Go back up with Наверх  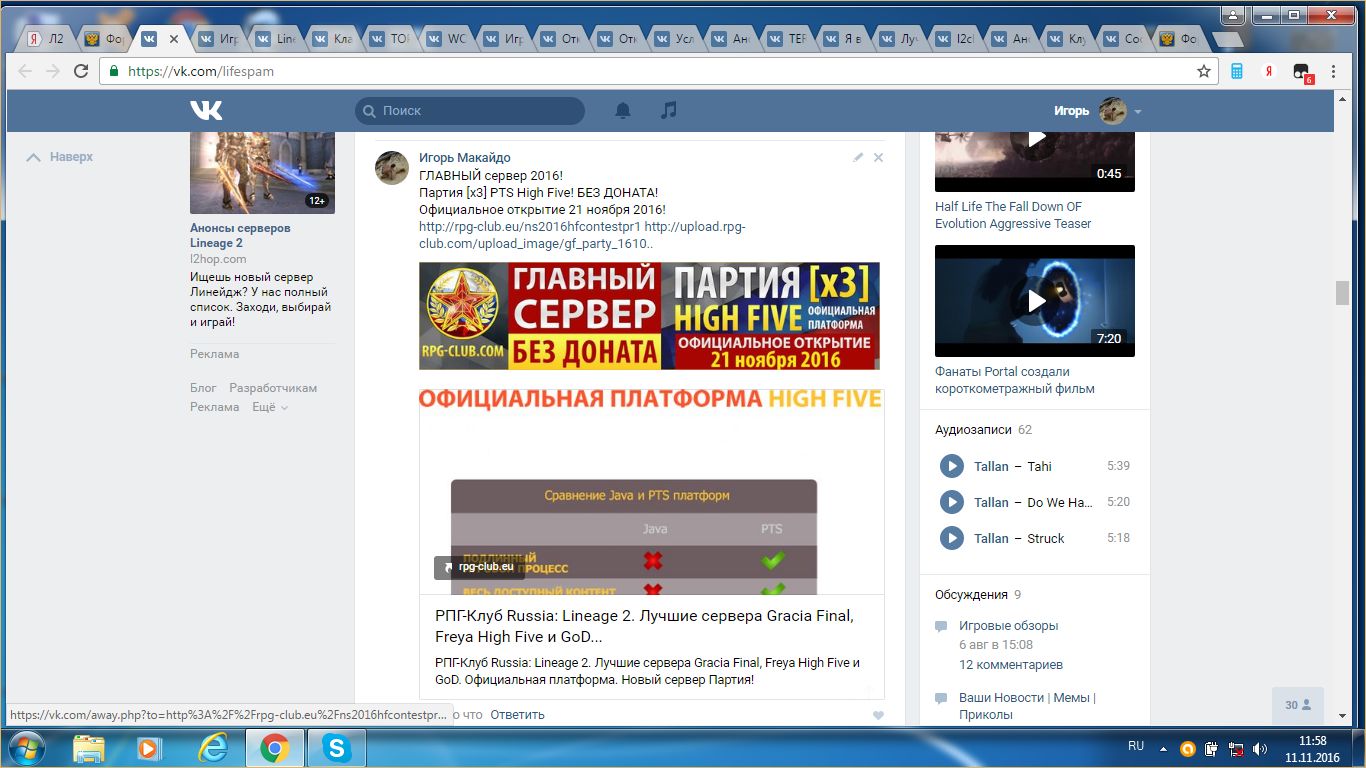tap(60, 157)
